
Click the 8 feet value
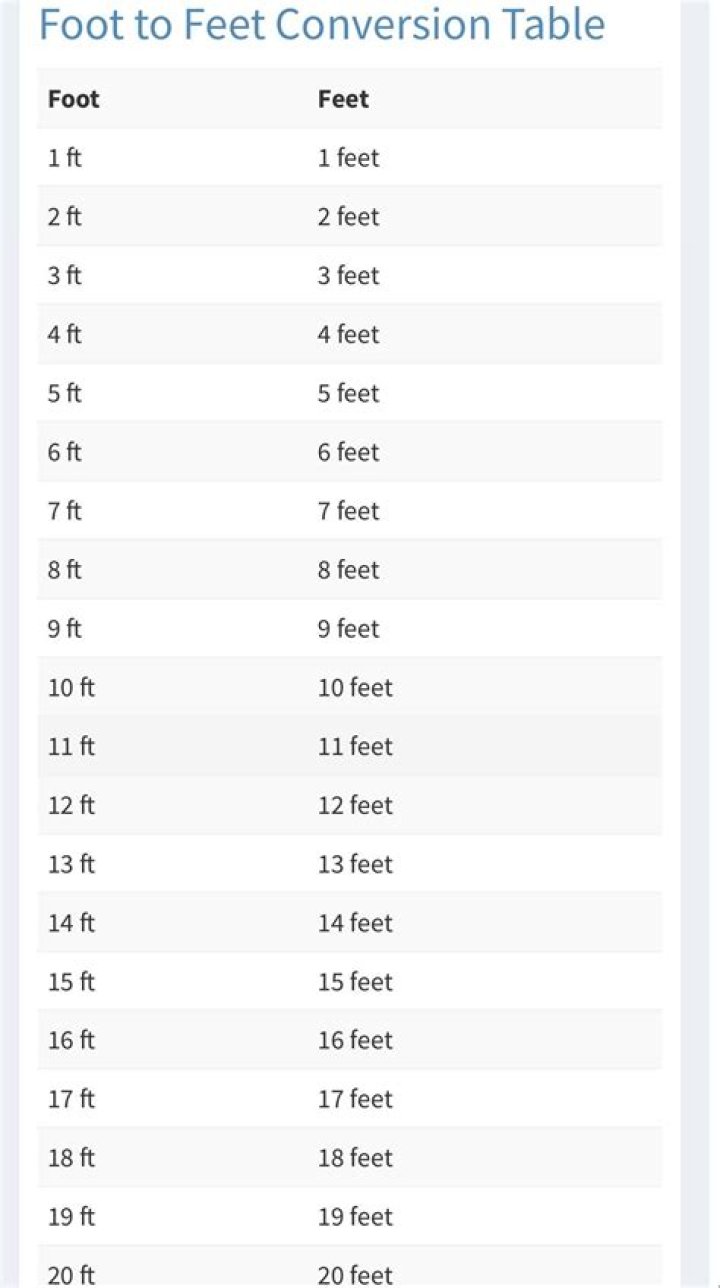coord(349,570)
